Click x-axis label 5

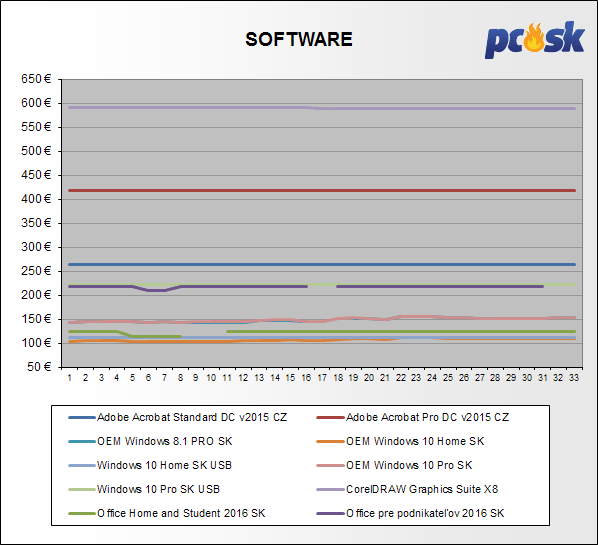133,378
